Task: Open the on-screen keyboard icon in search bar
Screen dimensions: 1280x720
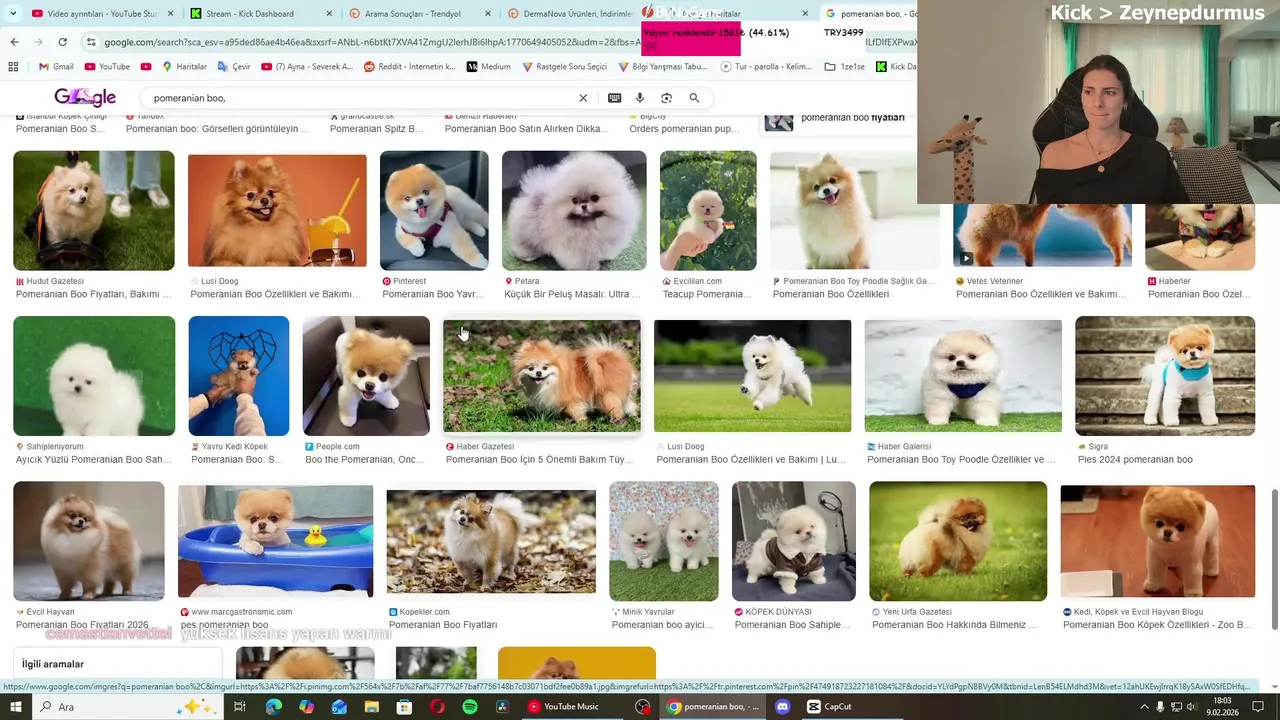Action: [x=614, y=98]
